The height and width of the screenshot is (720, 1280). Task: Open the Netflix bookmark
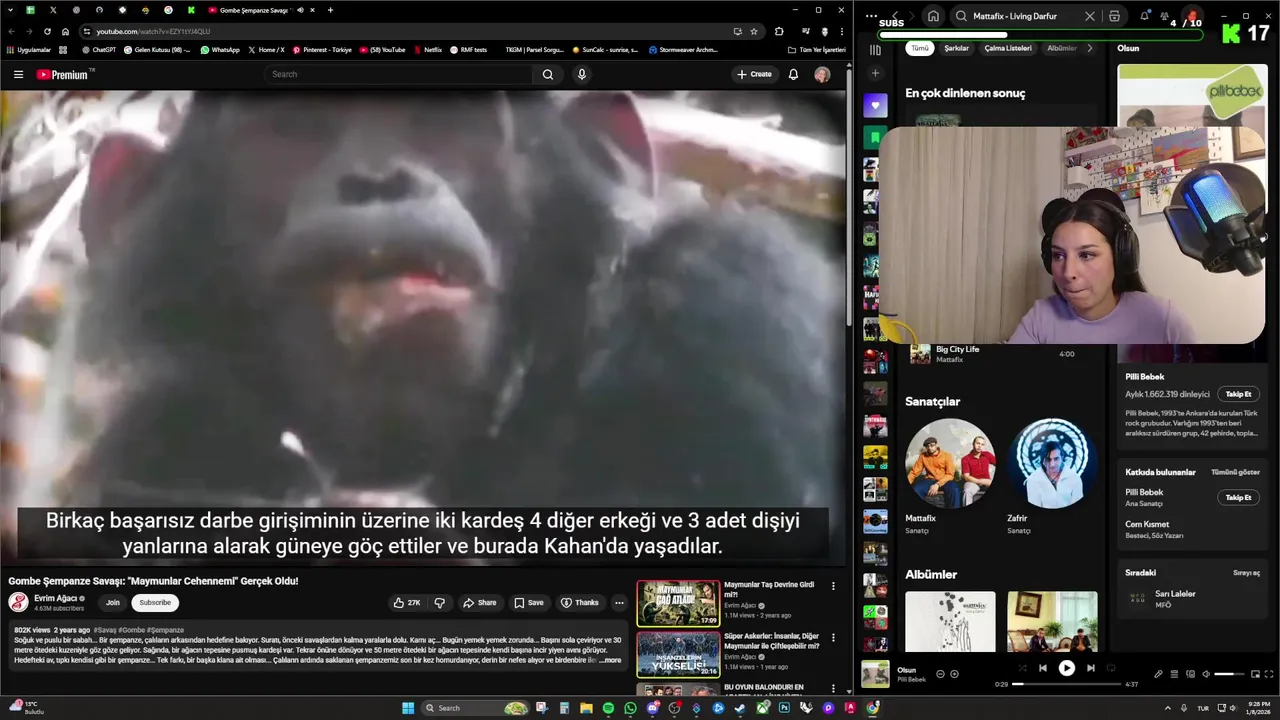(x=427, y=49)
